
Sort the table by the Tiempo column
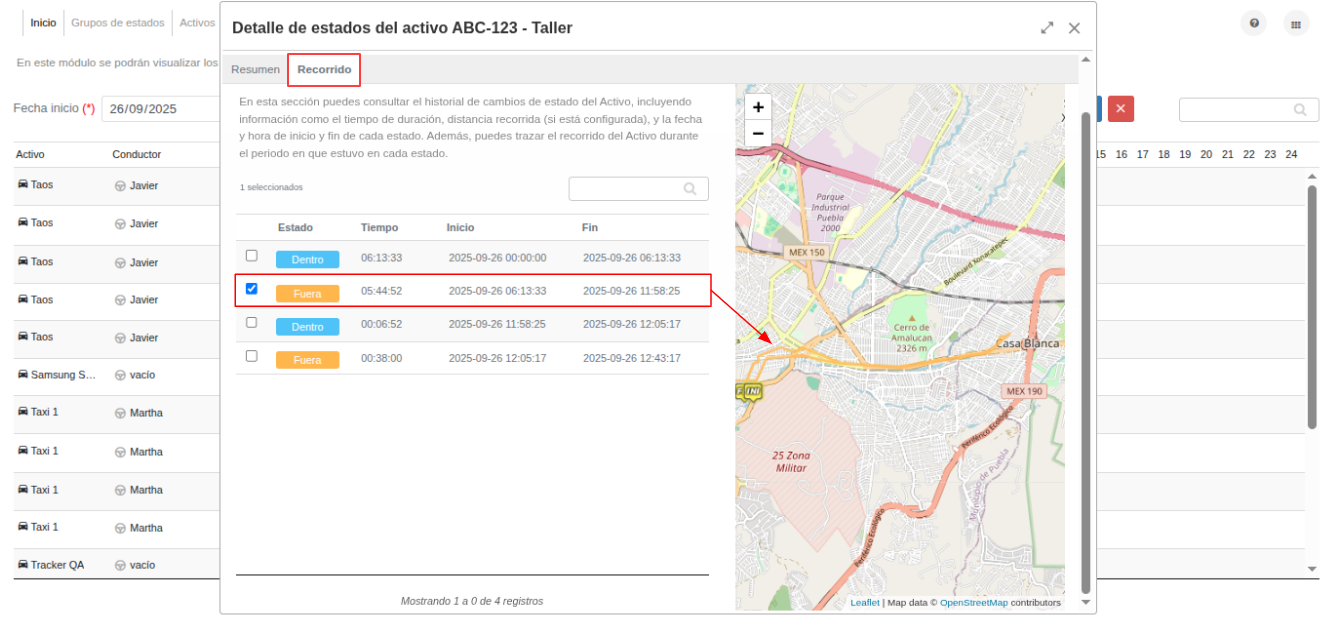379,228
